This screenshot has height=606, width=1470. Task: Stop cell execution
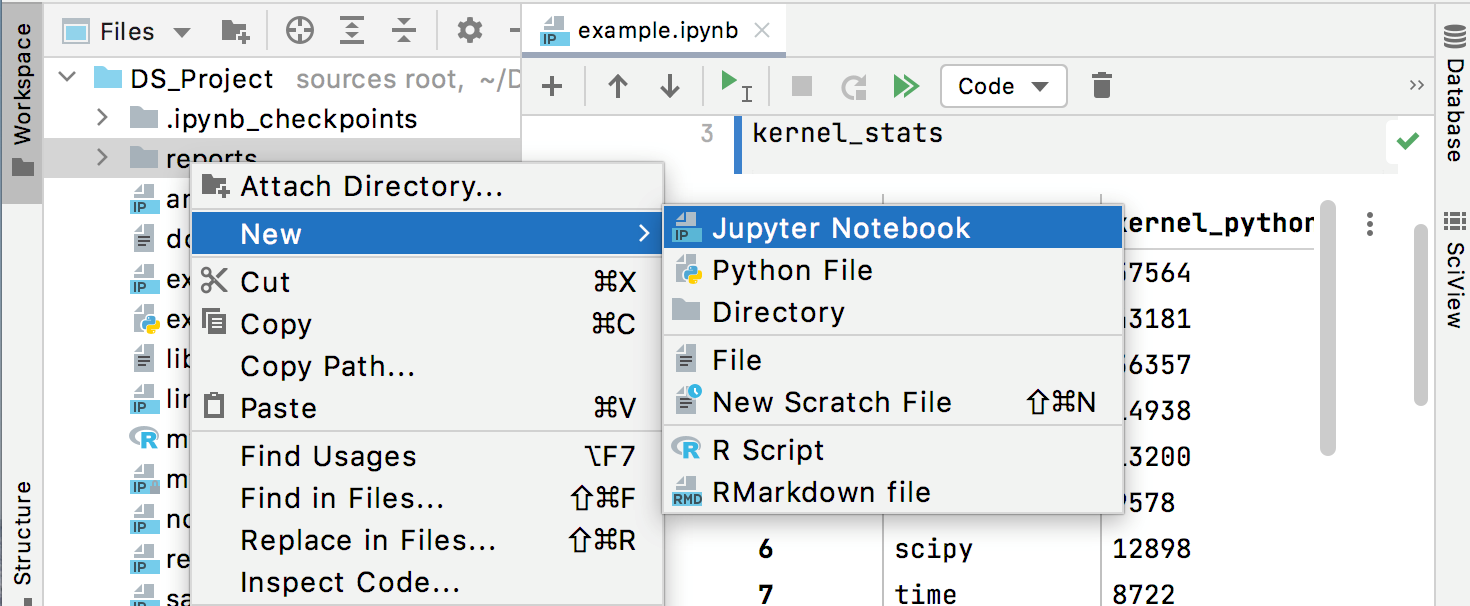tap(801, 86)
